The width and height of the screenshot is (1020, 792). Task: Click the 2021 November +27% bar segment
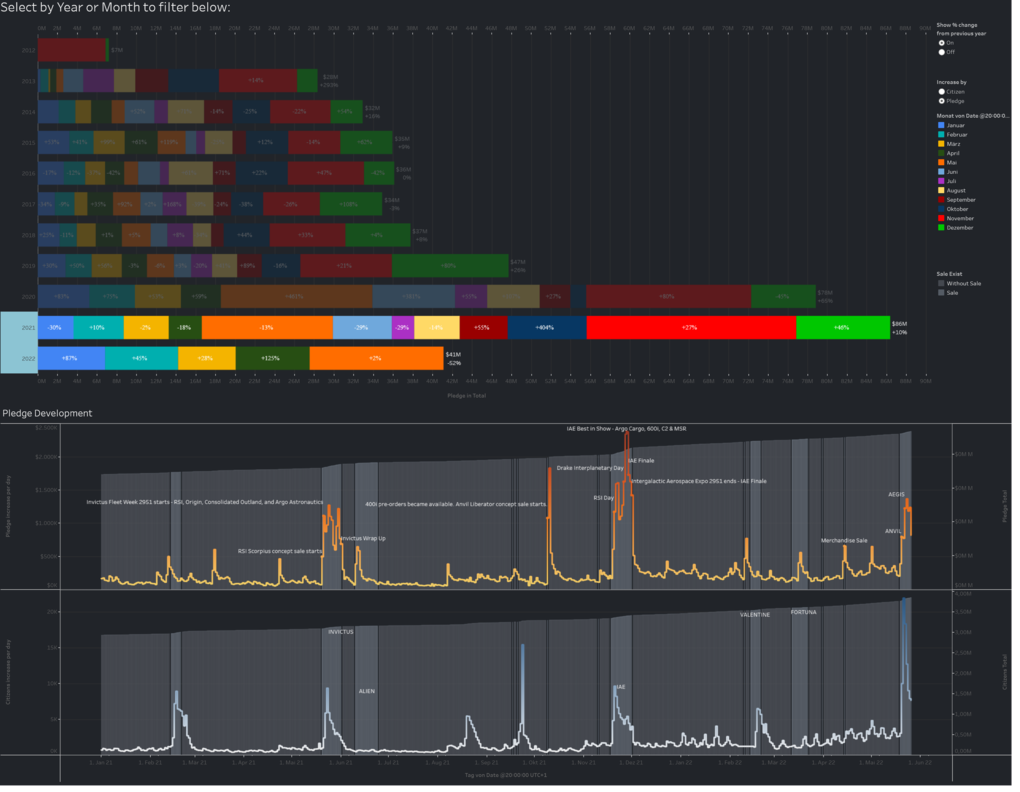click(691, 327)
